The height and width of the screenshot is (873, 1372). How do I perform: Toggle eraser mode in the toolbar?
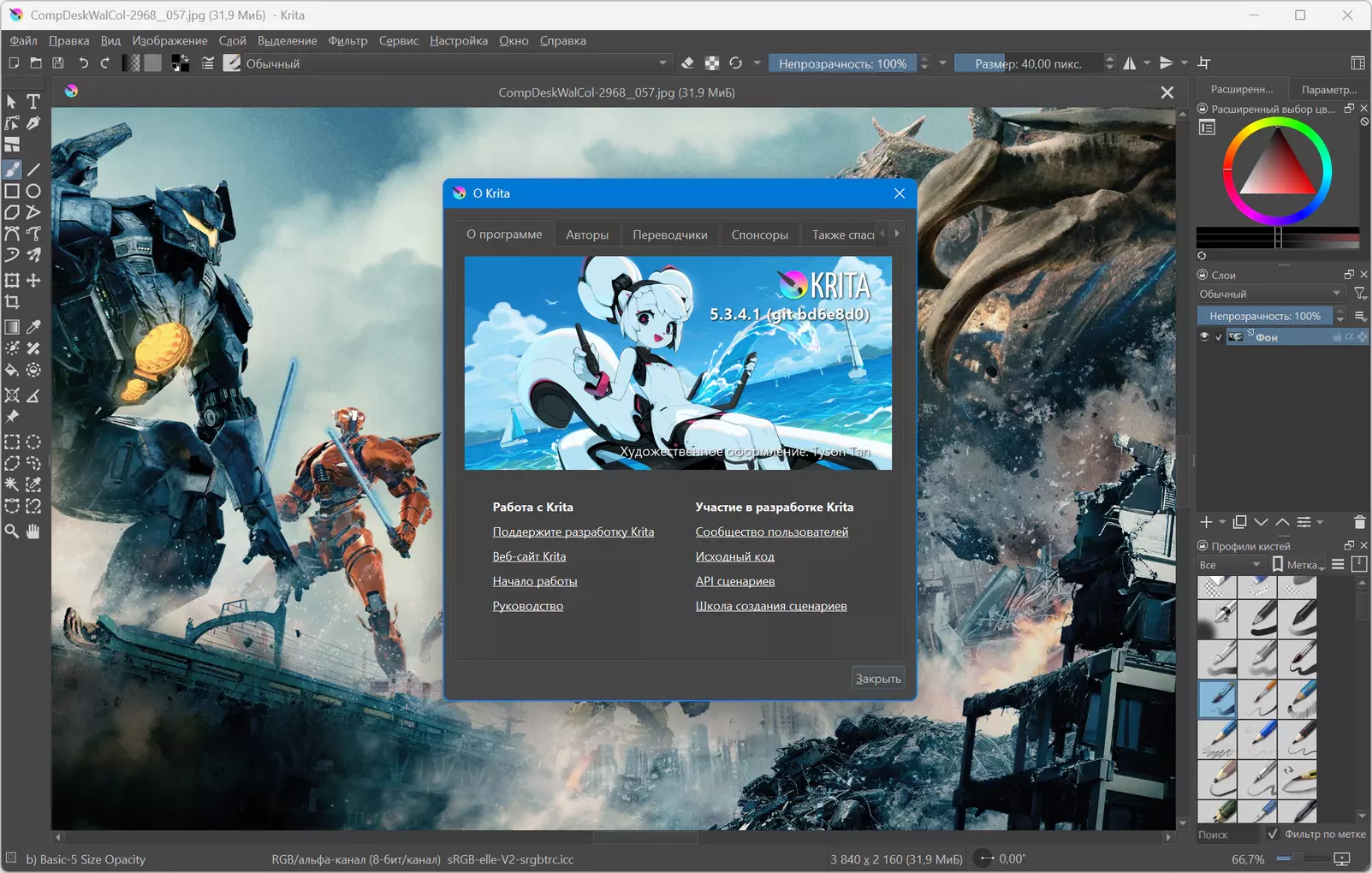[687, 63]
